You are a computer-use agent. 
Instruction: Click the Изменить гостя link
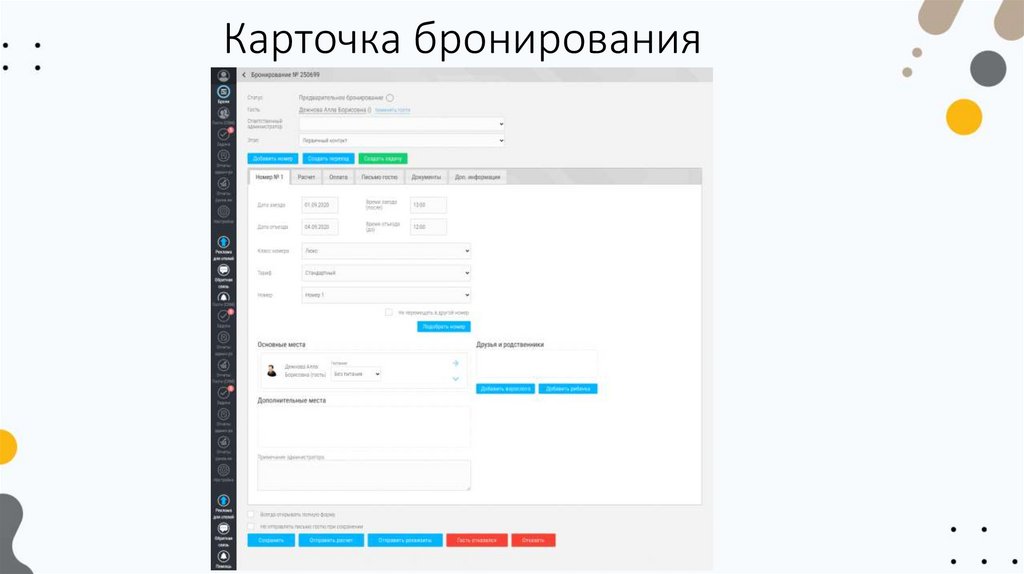392,110
